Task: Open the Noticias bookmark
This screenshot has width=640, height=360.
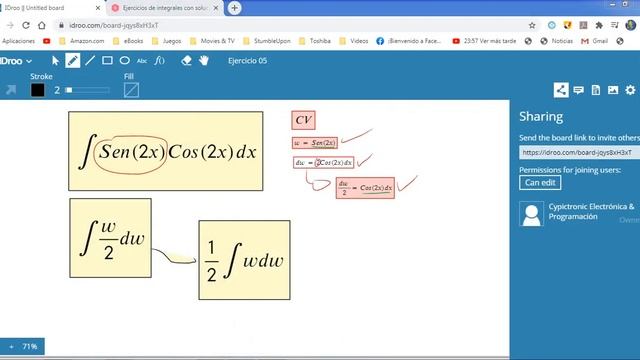Action: tap(557, 41)
